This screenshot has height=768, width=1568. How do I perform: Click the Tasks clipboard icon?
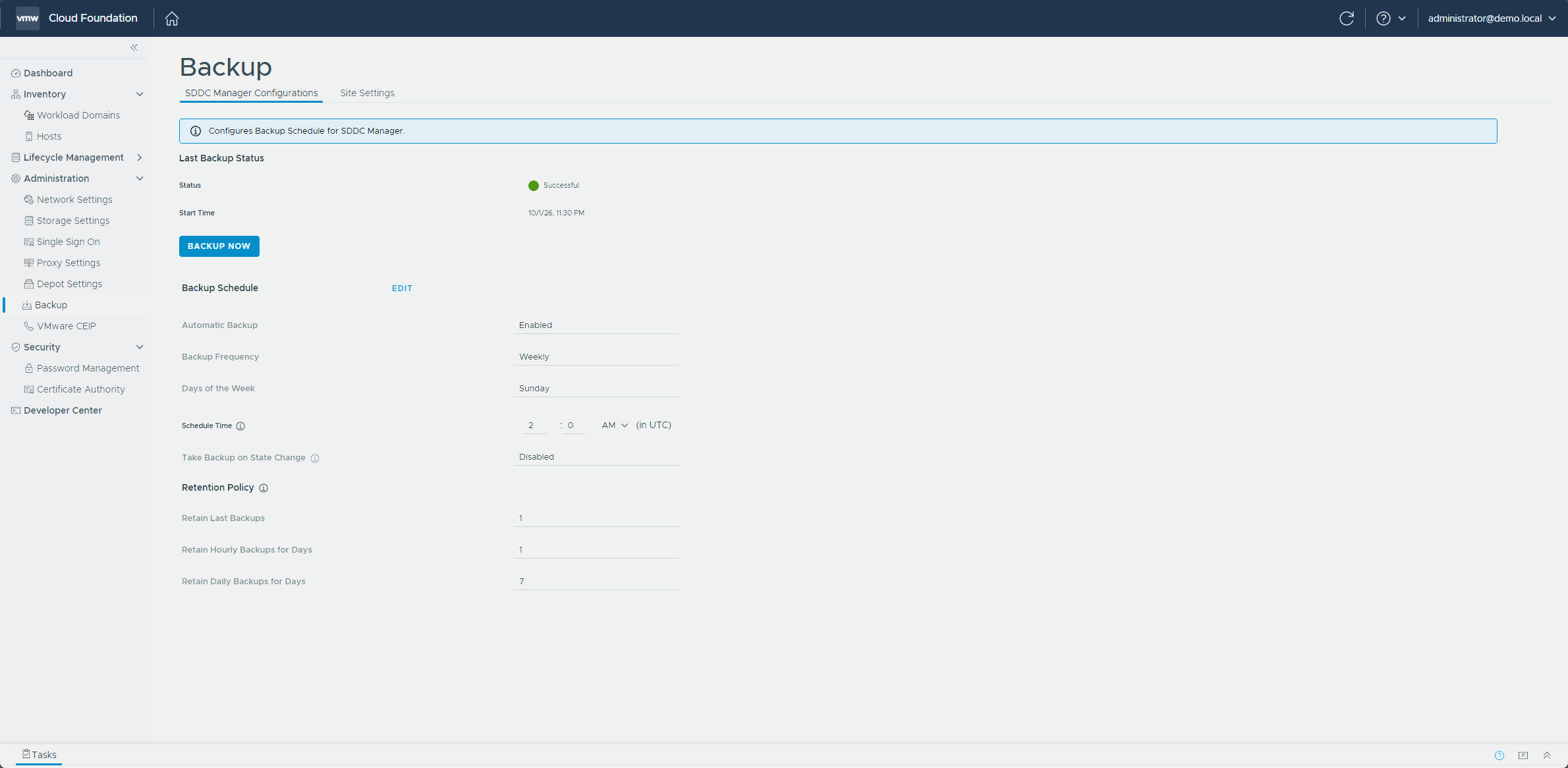coord(26,754)
